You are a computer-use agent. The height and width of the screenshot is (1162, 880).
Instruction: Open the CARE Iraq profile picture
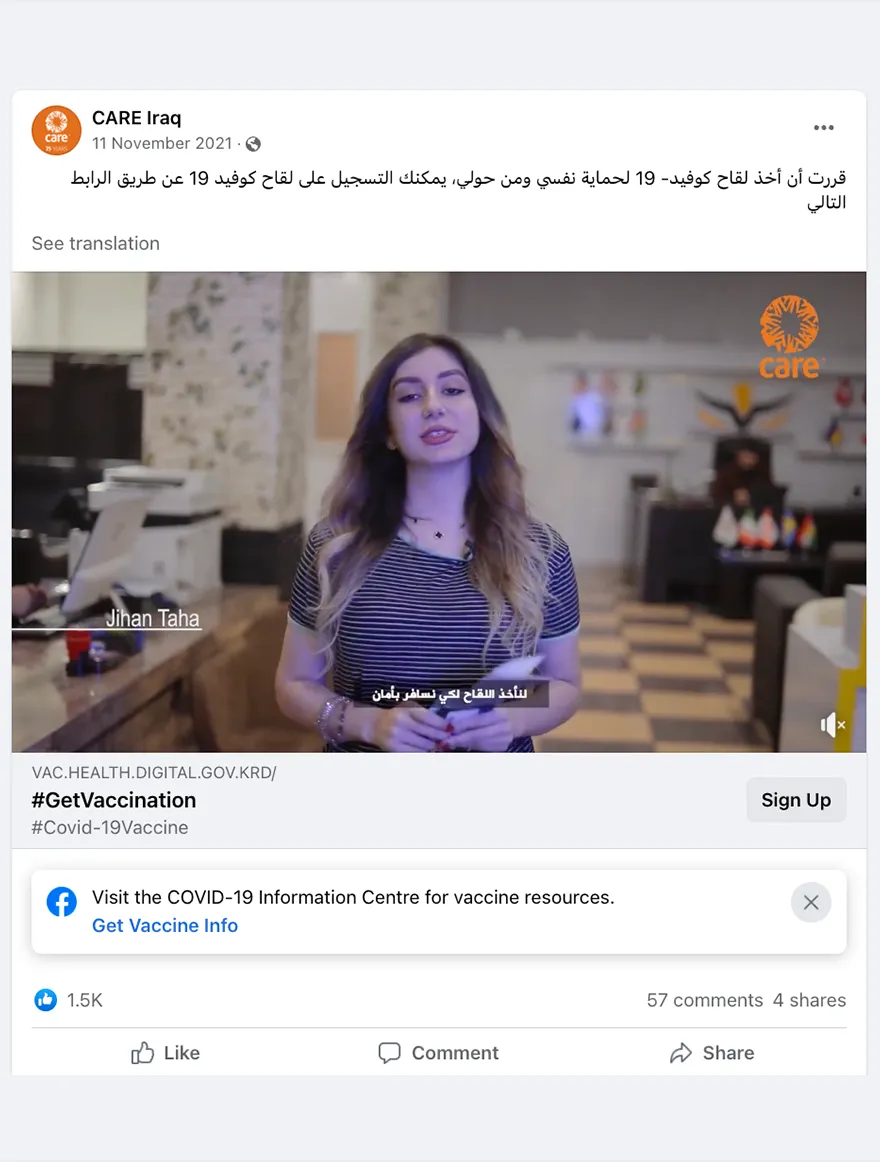tap(56, 130)
